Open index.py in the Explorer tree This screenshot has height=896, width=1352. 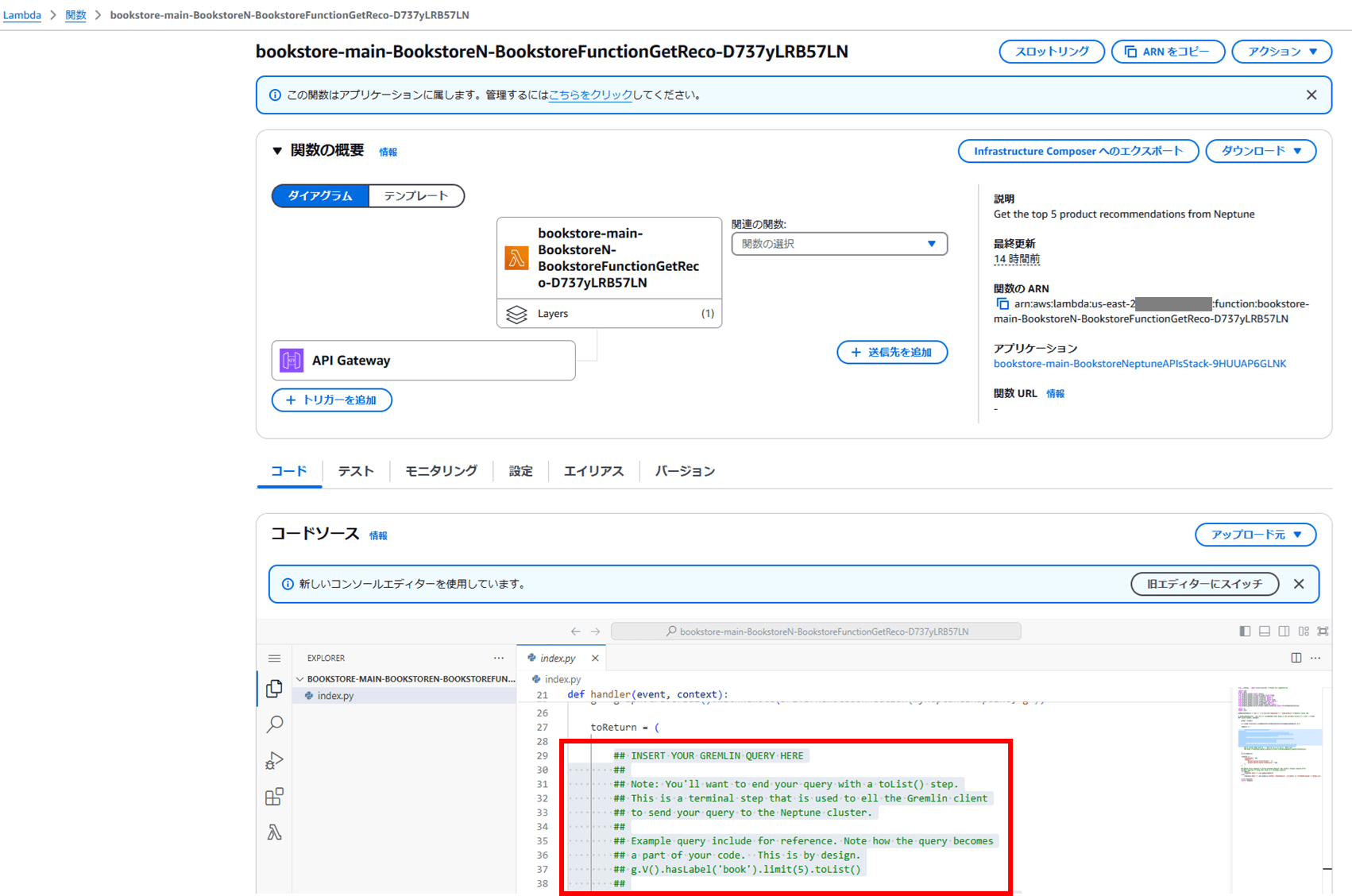pos(405,696)
